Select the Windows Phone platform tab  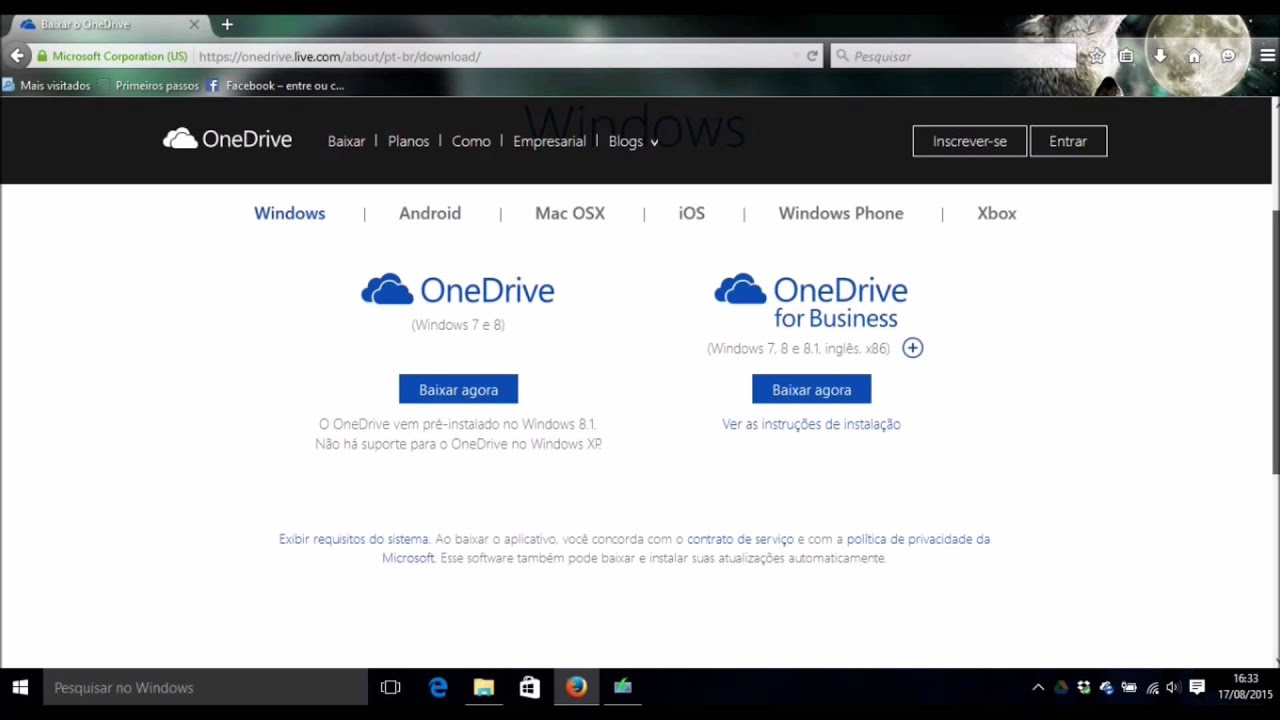click(x=841, y=213)
